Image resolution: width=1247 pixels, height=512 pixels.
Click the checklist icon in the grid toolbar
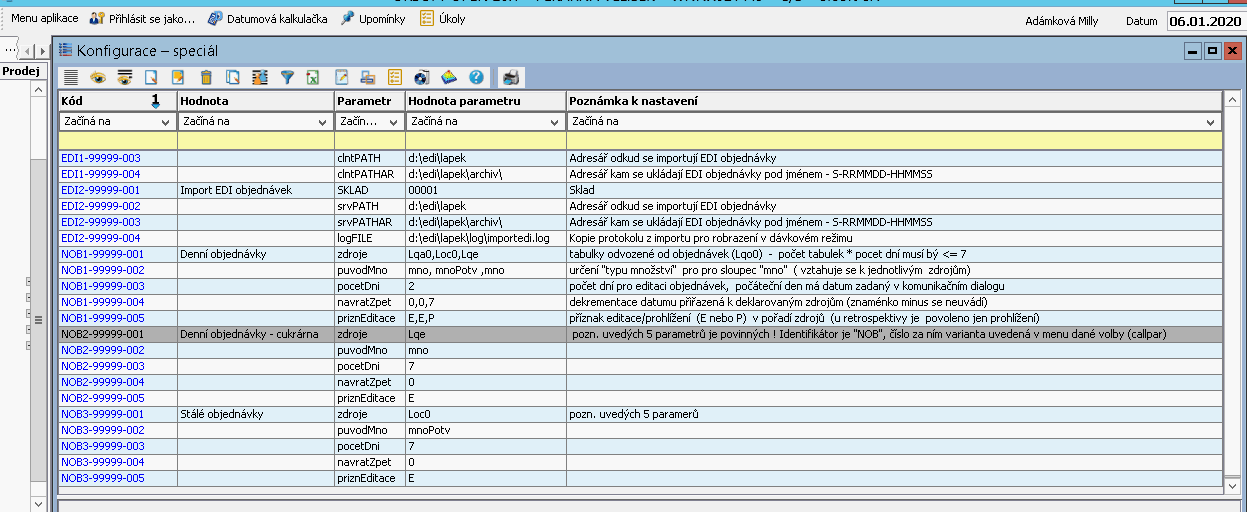coord(395,77)
